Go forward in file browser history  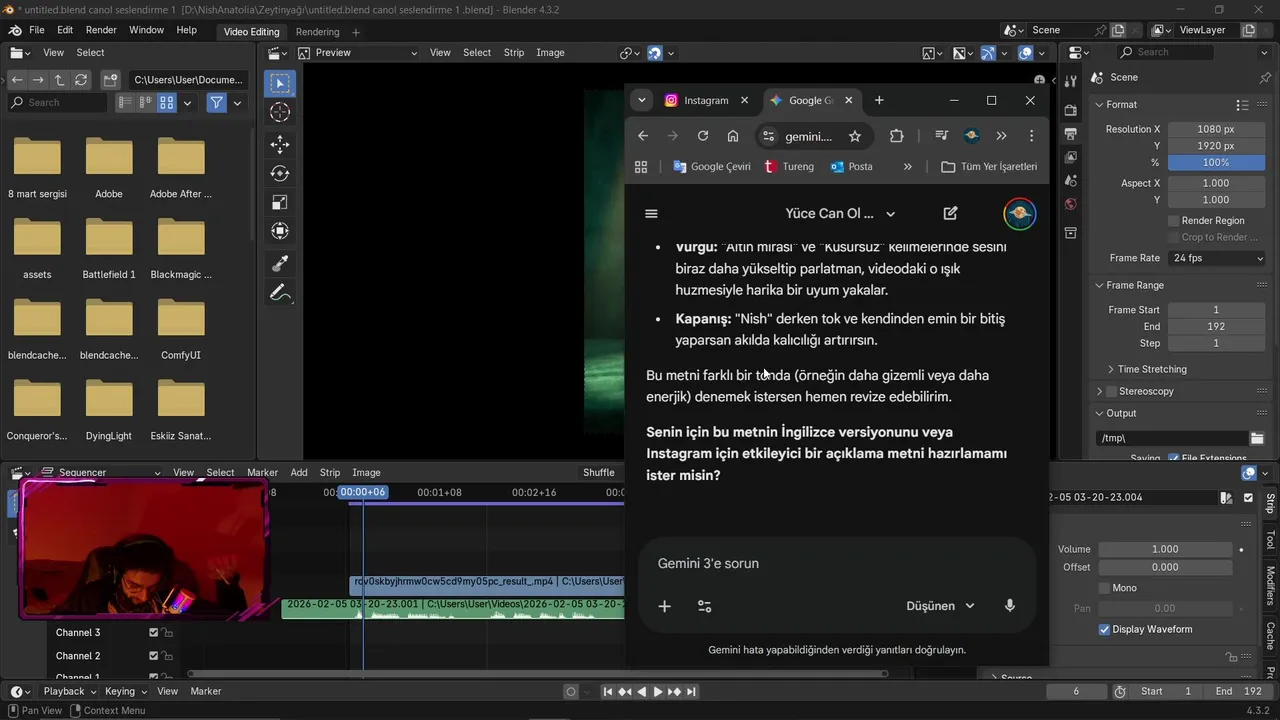[x=38, y=79]
